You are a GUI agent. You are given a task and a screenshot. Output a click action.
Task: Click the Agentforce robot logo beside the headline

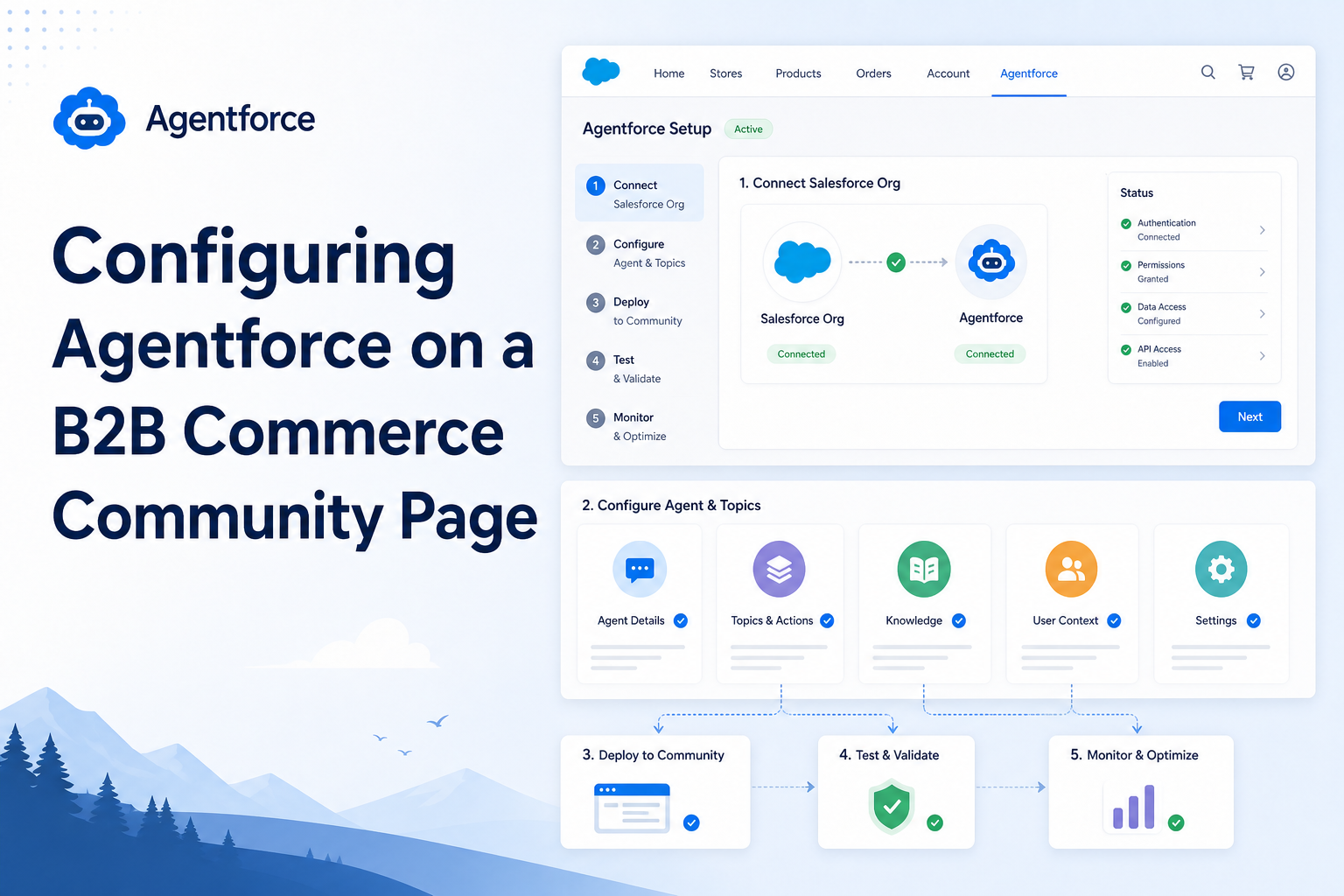coord(89,118)
